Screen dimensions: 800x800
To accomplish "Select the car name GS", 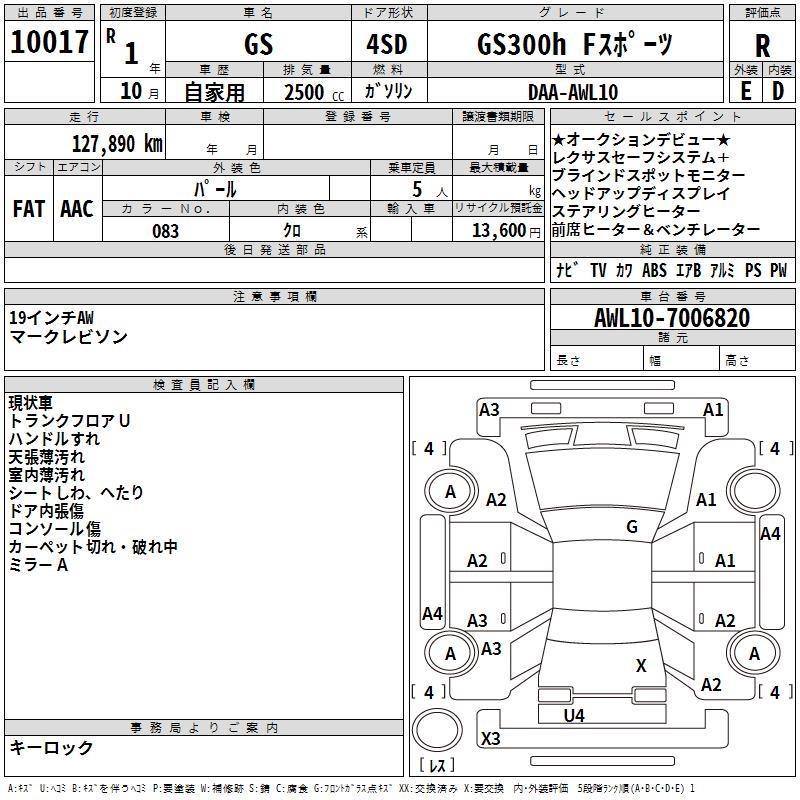I will 259,45.
